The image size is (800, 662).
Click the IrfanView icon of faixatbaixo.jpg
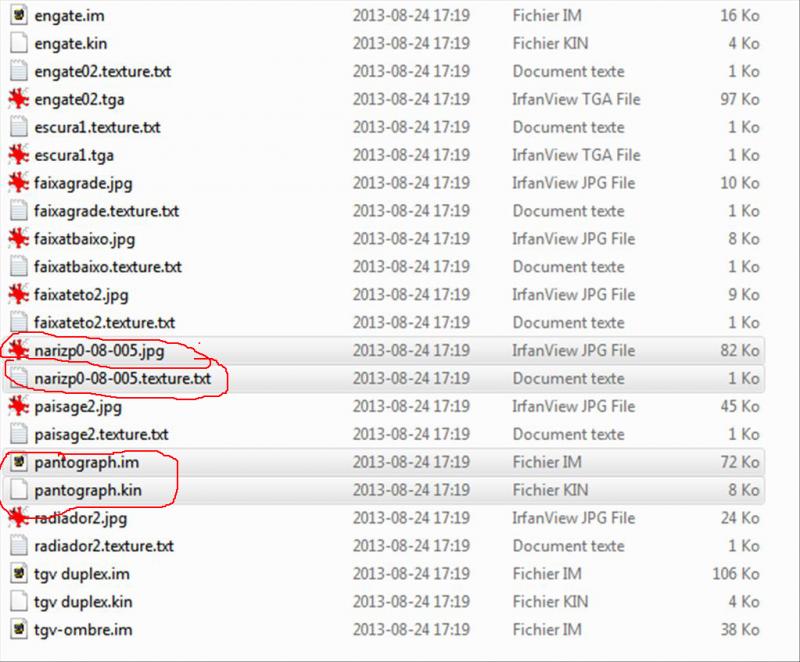point(18,239)
